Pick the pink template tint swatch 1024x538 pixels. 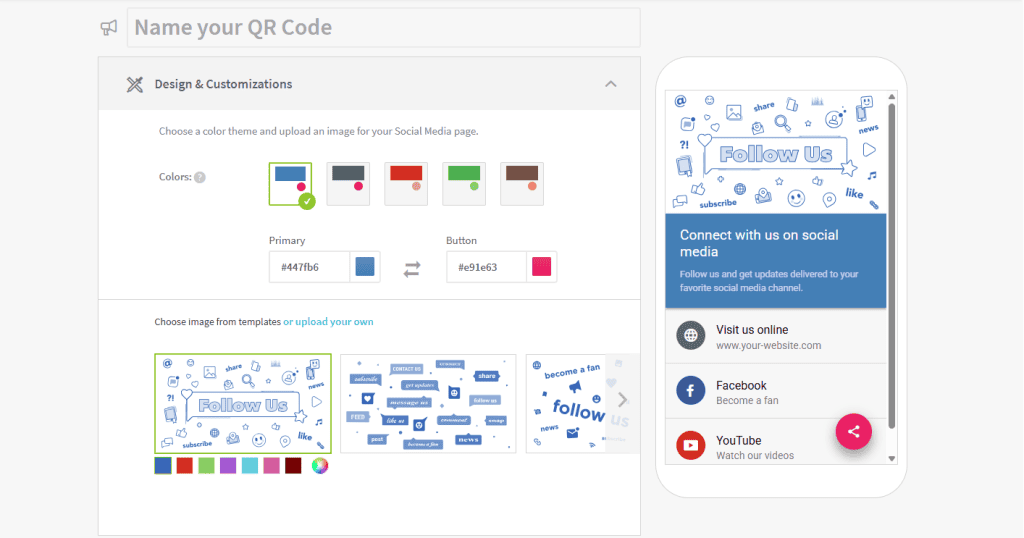pos(272,466)
